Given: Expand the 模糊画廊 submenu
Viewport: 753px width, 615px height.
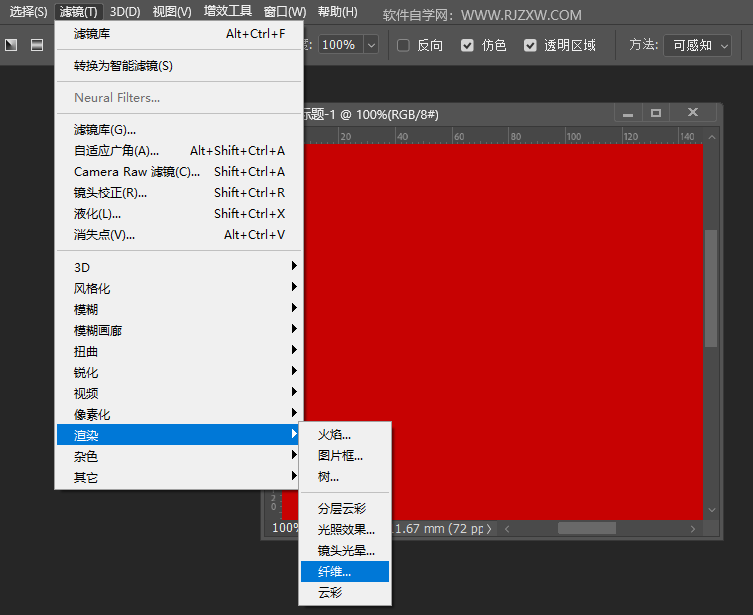Looking at the screenshot, I should (x=179, y=330).
